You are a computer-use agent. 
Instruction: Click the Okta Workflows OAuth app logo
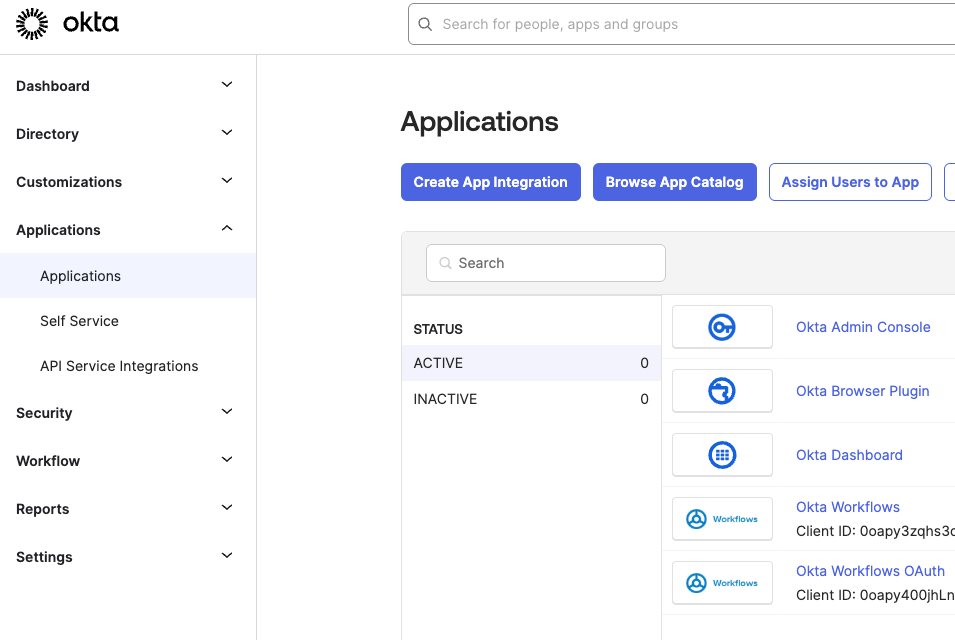[722, 583]
